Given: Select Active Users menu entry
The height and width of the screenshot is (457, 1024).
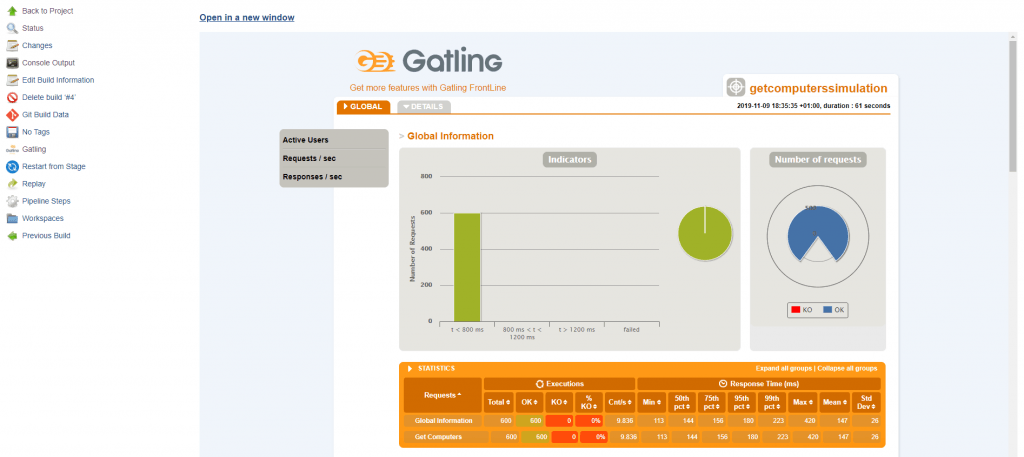Looking at the screenshot, I should coord(334,140).
